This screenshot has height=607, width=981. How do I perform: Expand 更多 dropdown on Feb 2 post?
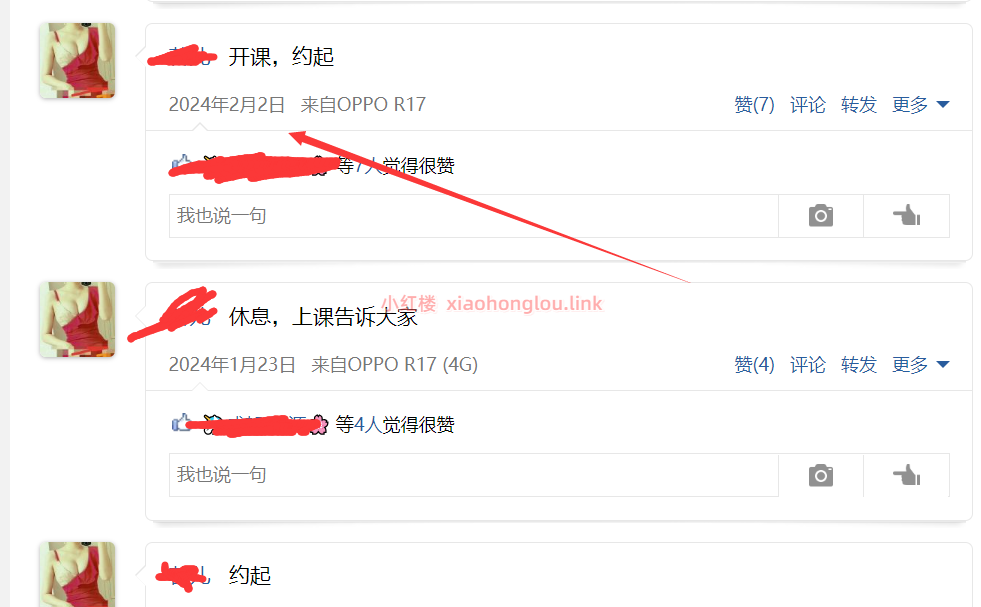tap(920, 105)
